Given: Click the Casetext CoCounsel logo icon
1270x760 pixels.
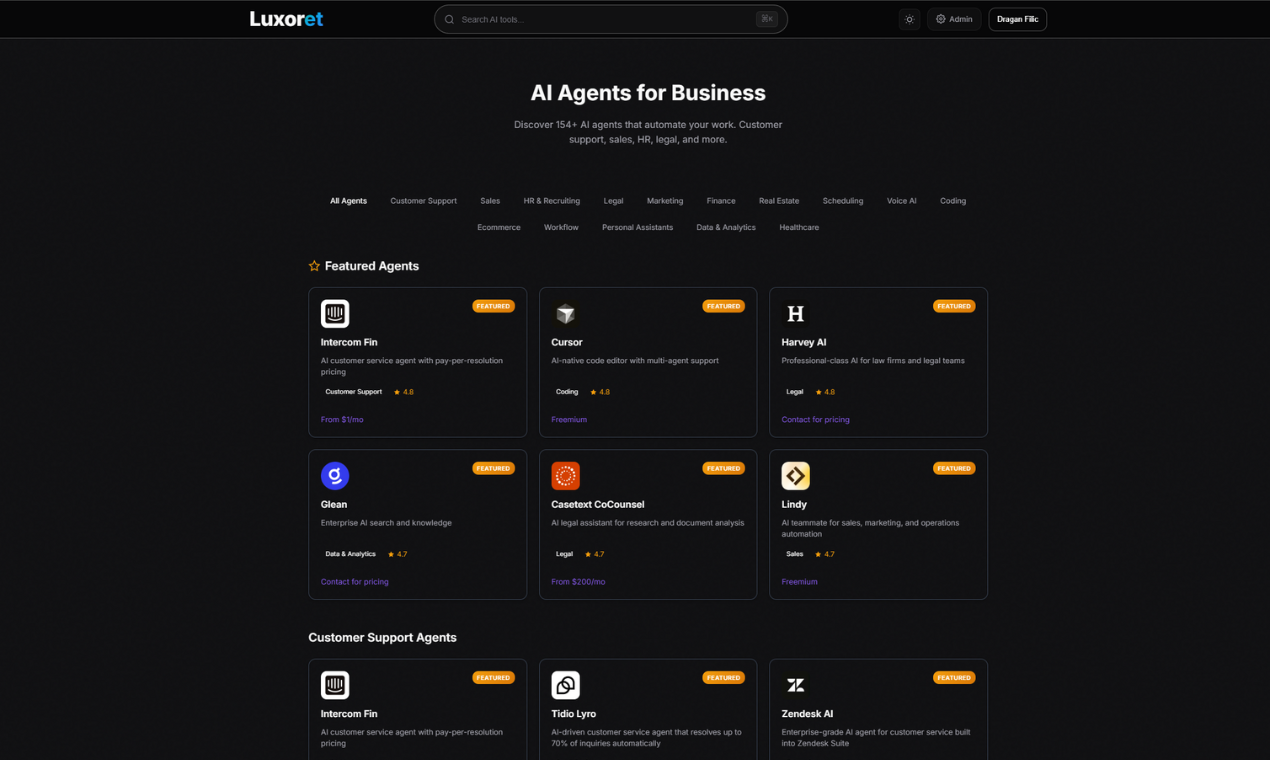Looking at the screenshot, I should 565,476.
